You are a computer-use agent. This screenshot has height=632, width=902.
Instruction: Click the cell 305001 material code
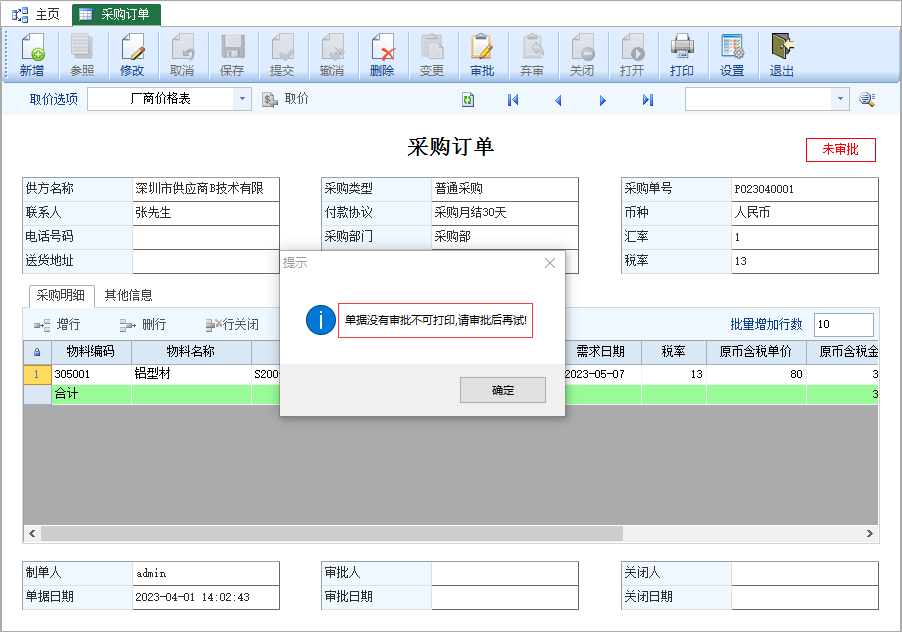(x=91, y=374)
